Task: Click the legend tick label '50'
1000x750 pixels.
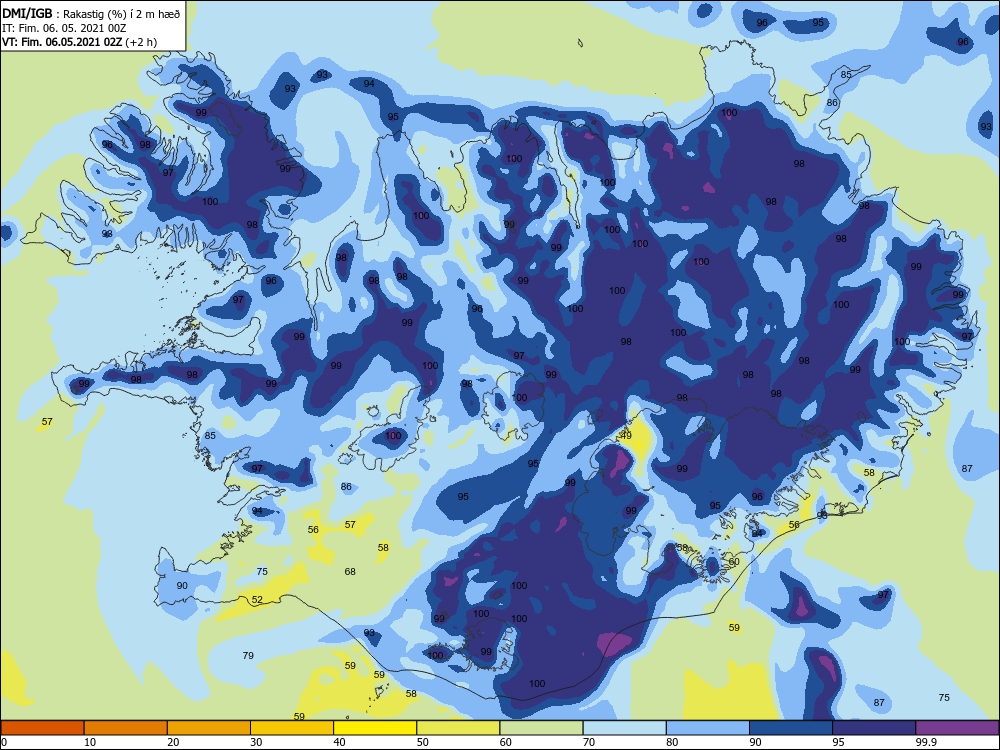Action: 423,742
